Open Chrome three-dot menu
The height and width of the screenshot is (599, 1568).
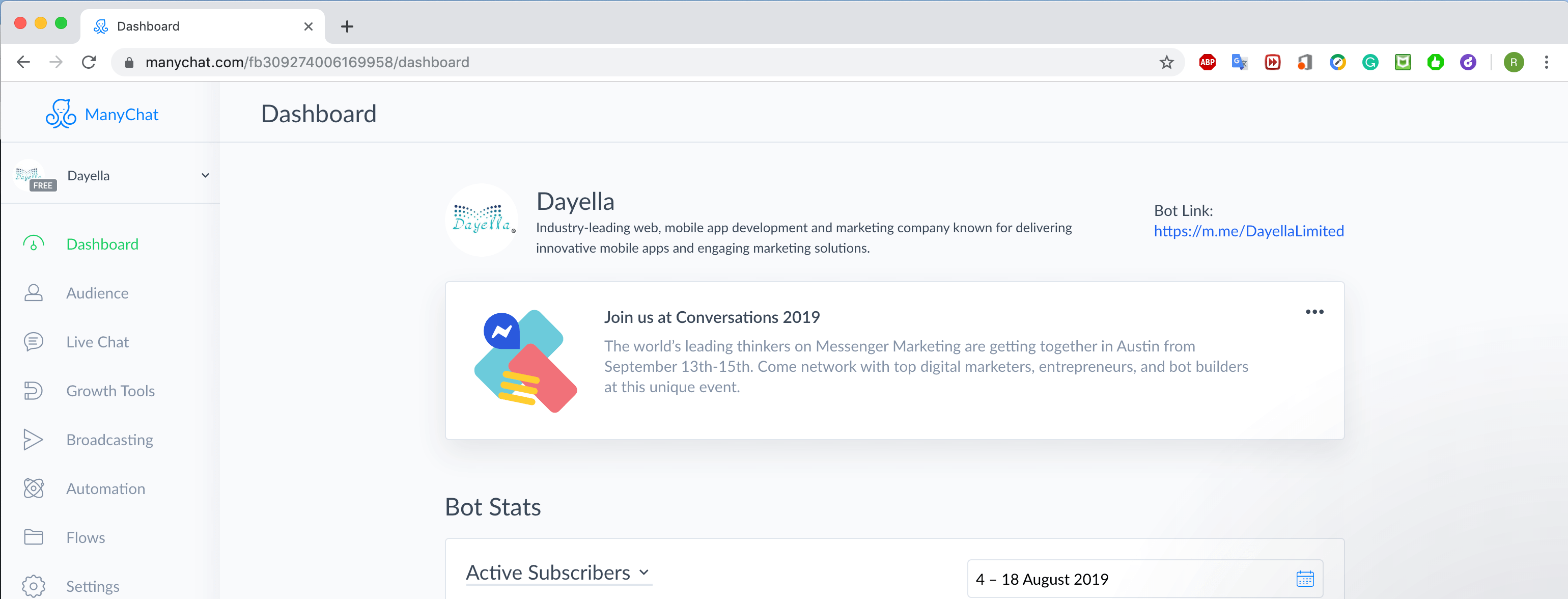[x=1546, y=62]
